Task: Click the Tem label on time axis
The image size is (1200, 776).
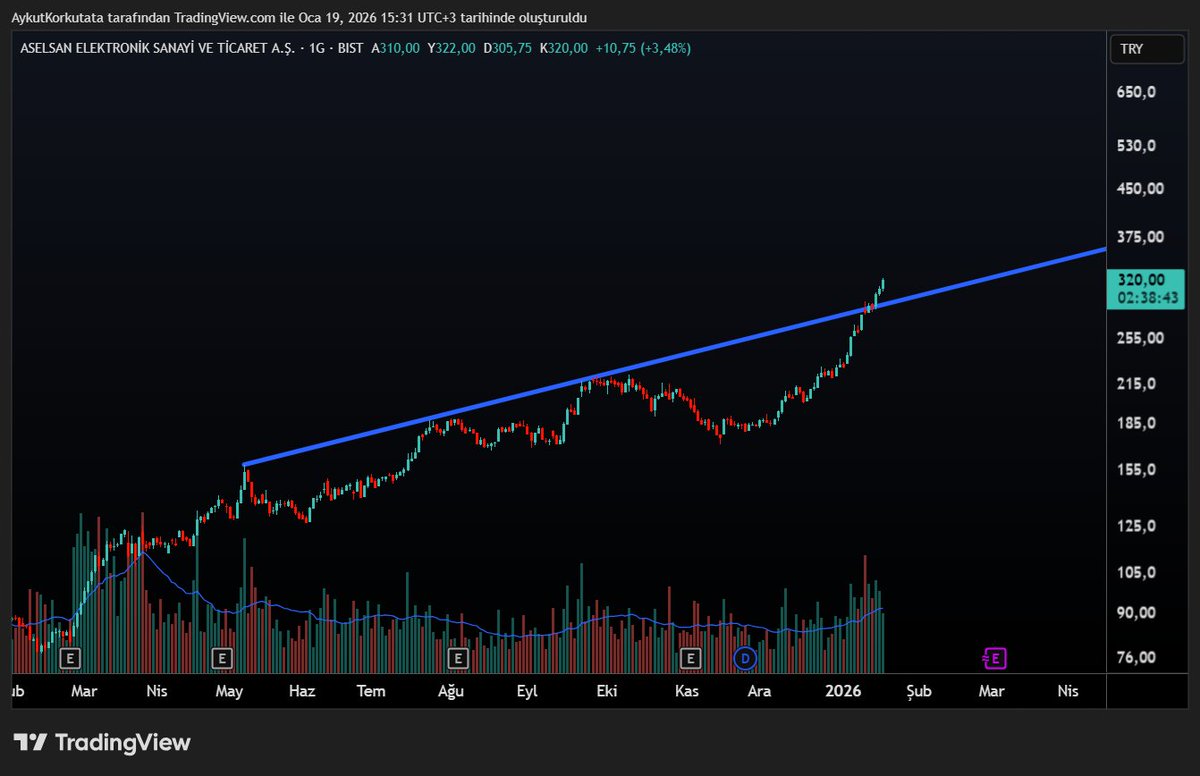Action: tap(371, 691)
